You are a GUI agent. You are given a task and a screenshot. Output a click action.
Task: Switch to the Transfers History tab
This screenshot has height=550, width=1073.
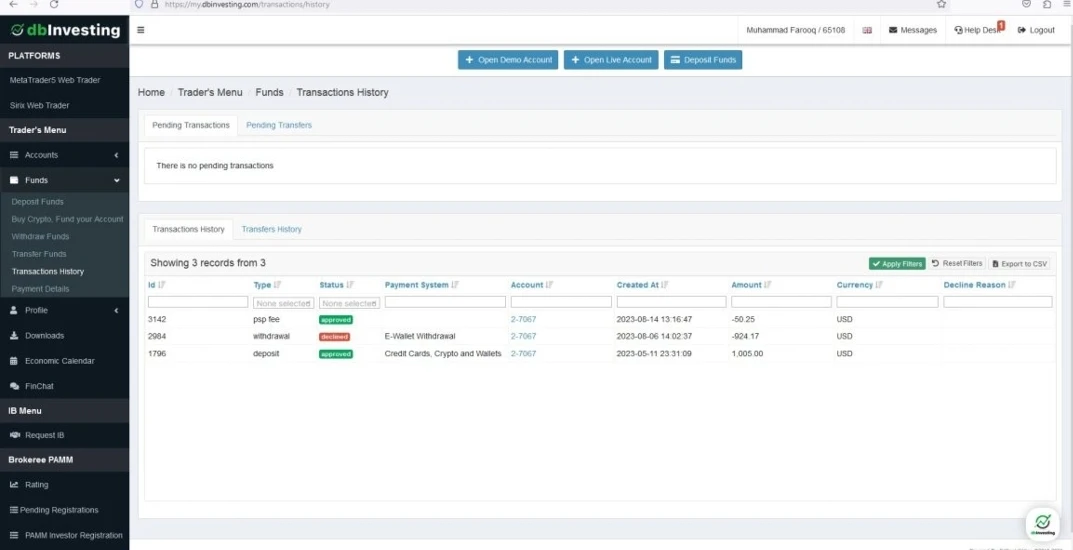[x=271, y=229]
